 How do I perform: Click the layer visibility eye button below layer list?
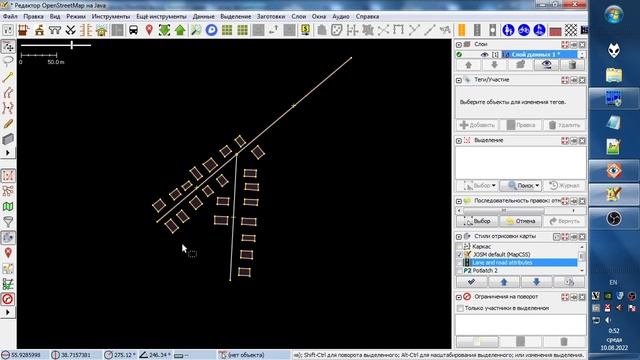tap(546, 65)
